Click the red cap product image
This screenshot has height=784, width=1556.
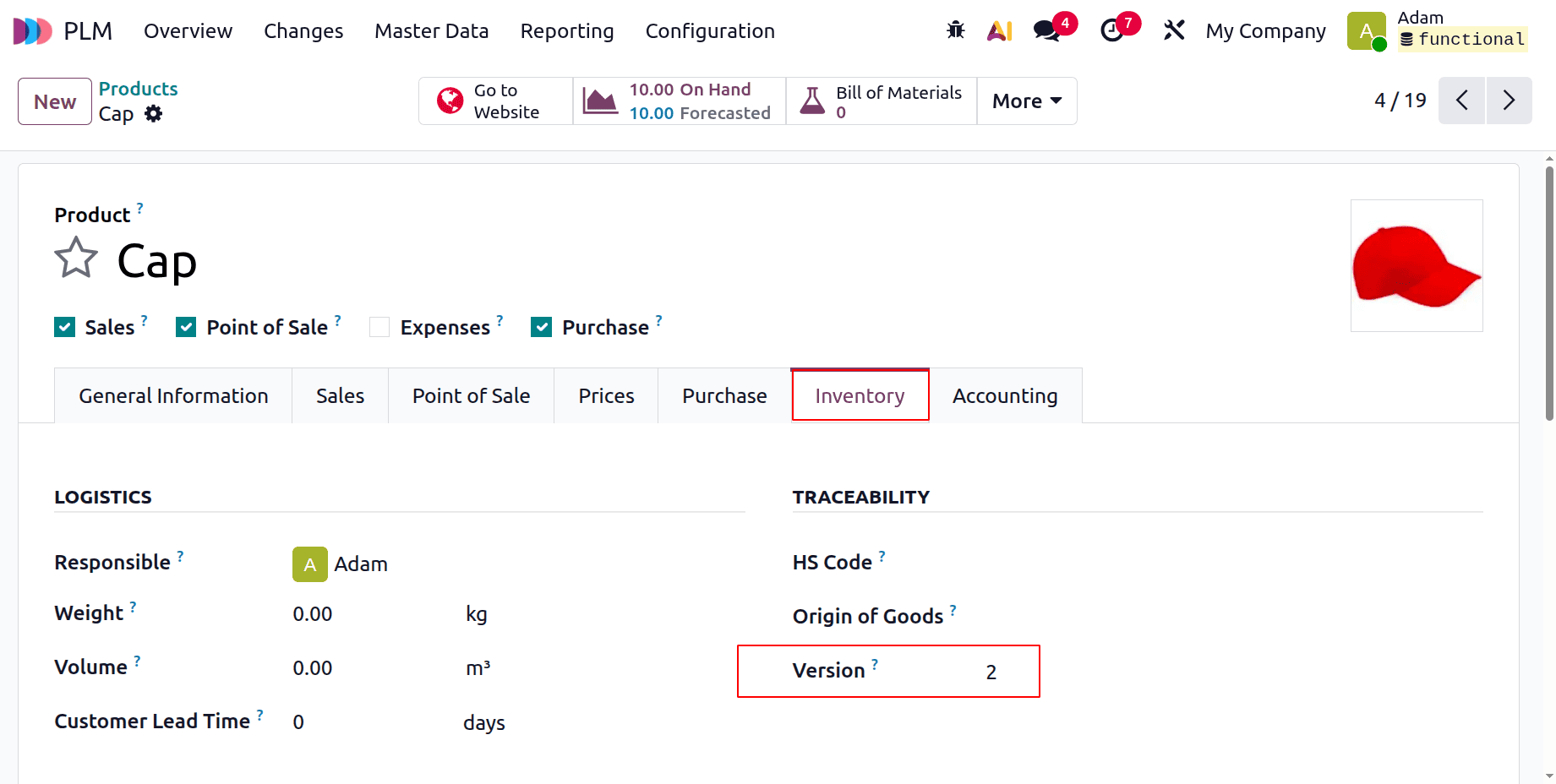point(1417,265)
